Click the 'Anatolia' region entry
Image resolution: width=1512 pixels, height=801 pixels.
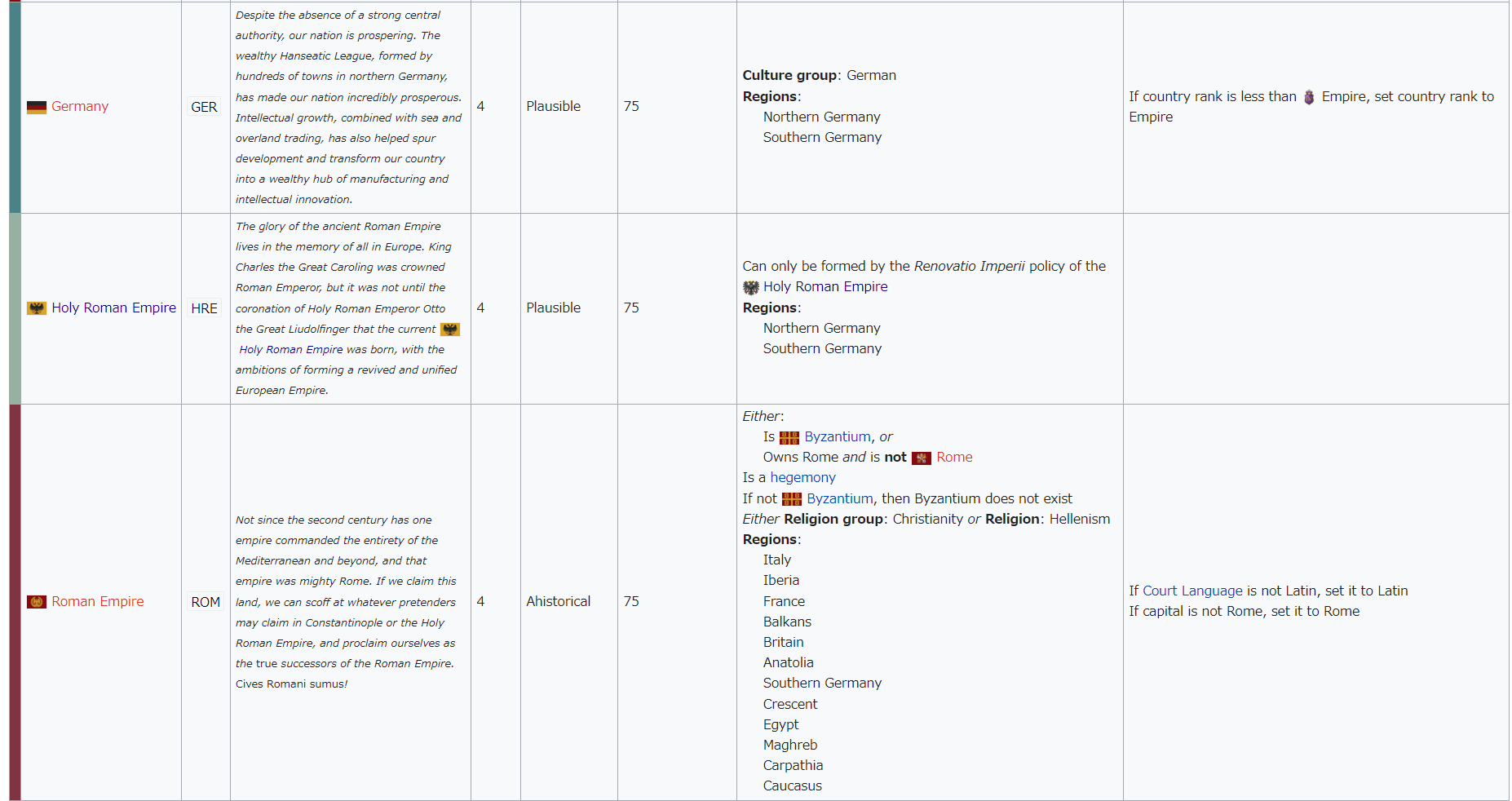[789, 662]
